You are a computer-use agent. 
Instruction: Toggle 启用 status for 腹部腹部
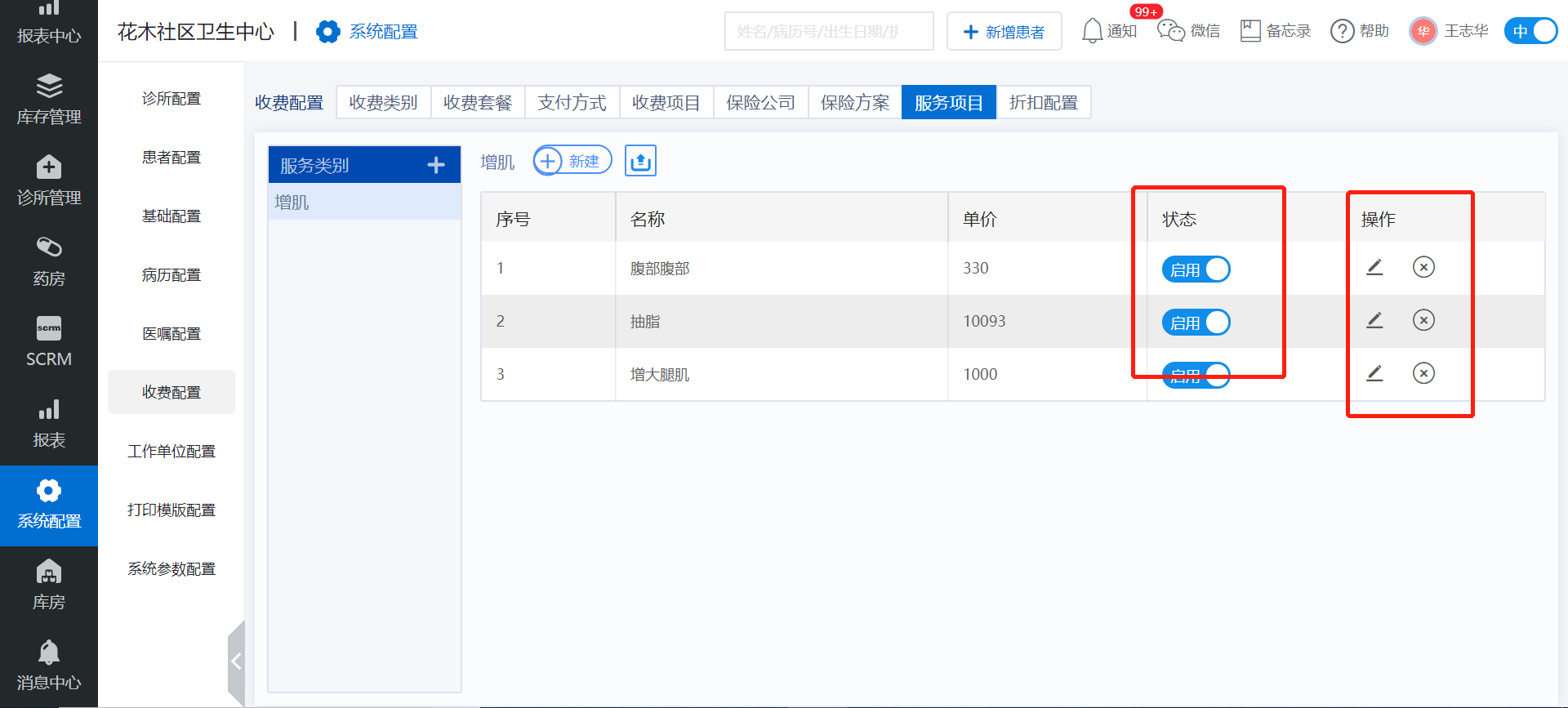pos(1196,269)
